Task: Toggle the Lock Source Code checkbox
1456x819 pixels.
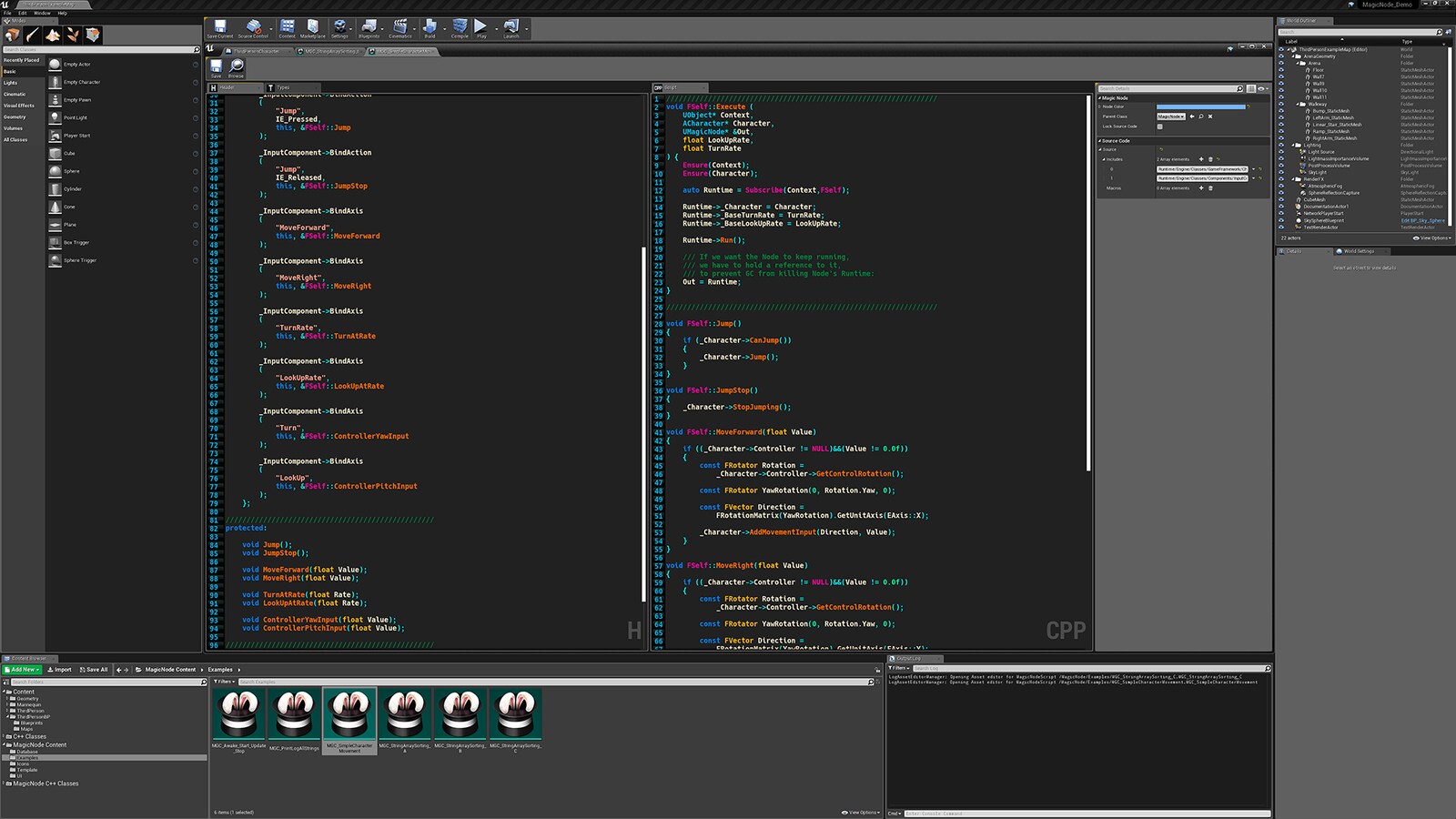Action: click(1160, 126)
